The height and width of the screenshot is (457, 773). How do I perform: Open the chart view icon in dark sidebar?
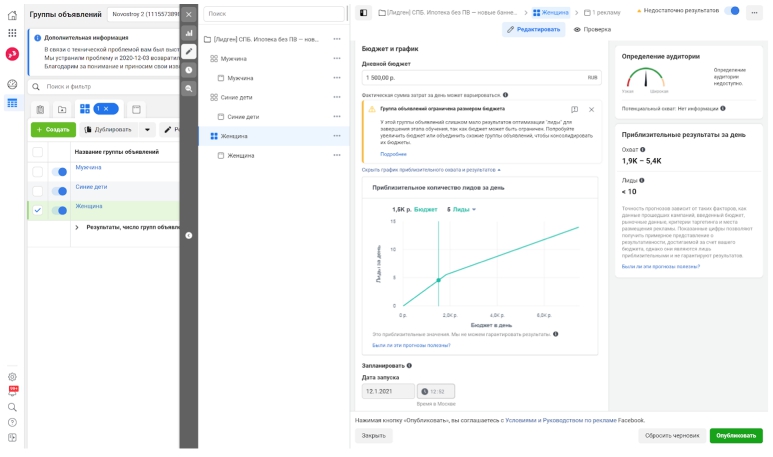point(189,33)
